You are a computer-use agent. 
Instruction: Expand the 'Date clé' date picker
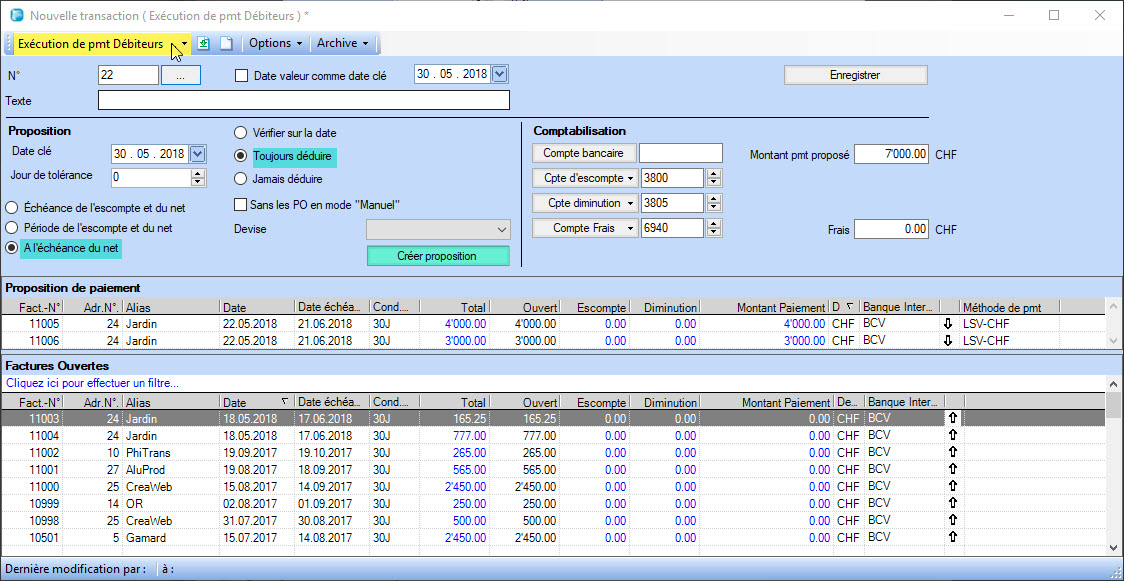[197, 153]
